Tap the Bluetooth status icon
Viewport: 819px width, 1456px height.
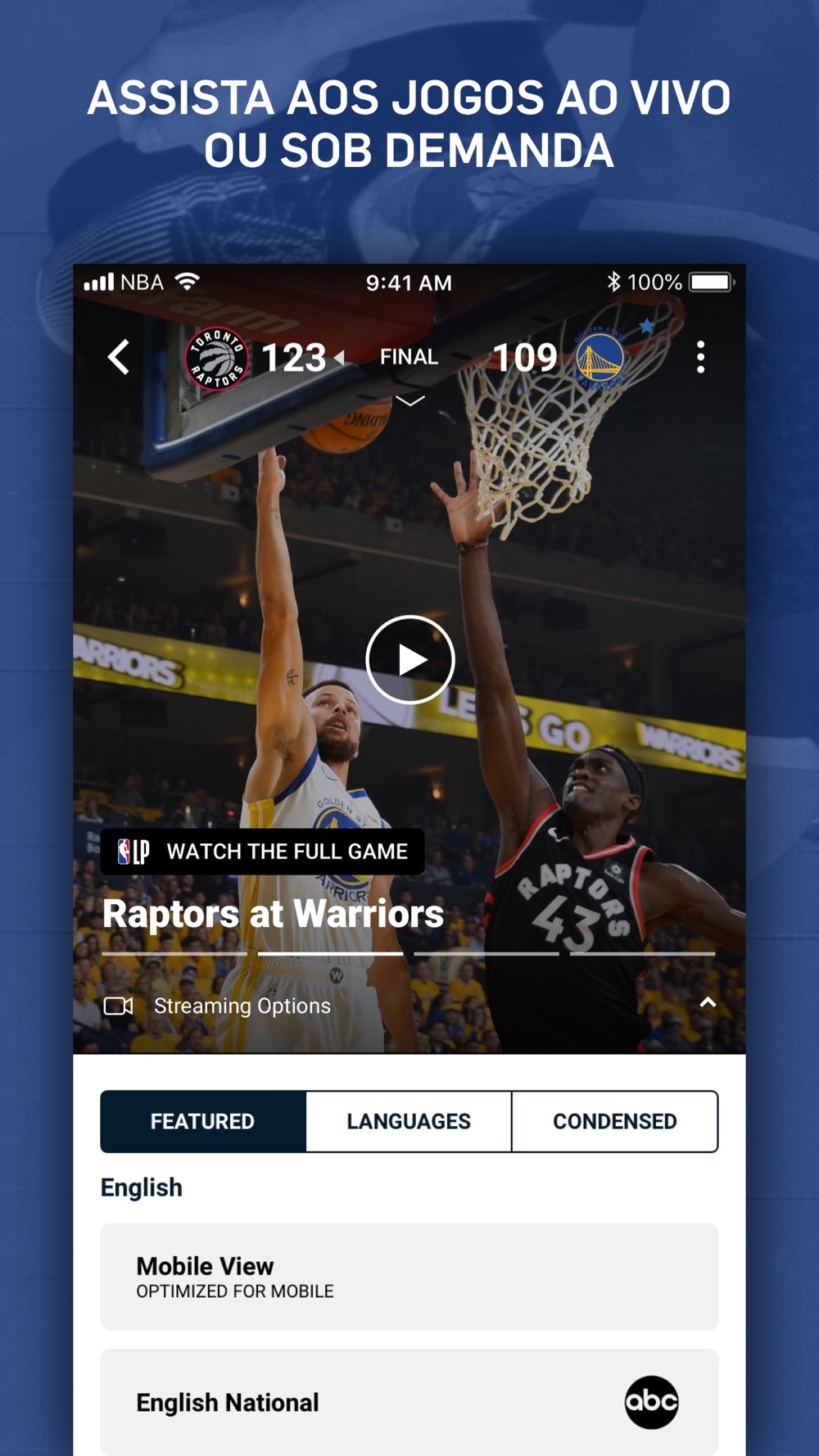point(613,282)
